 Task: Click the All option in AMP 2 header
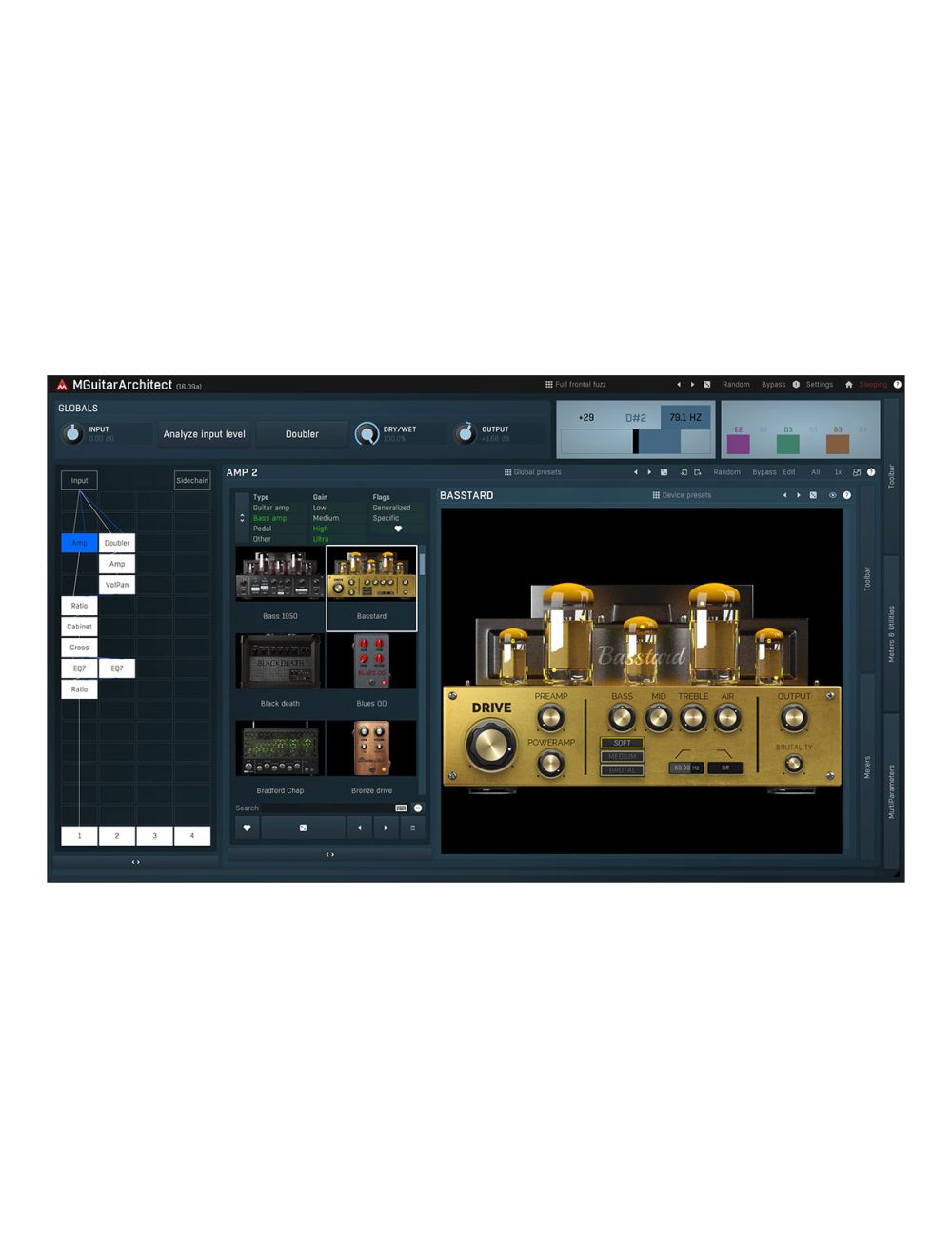tap(815, 472)
